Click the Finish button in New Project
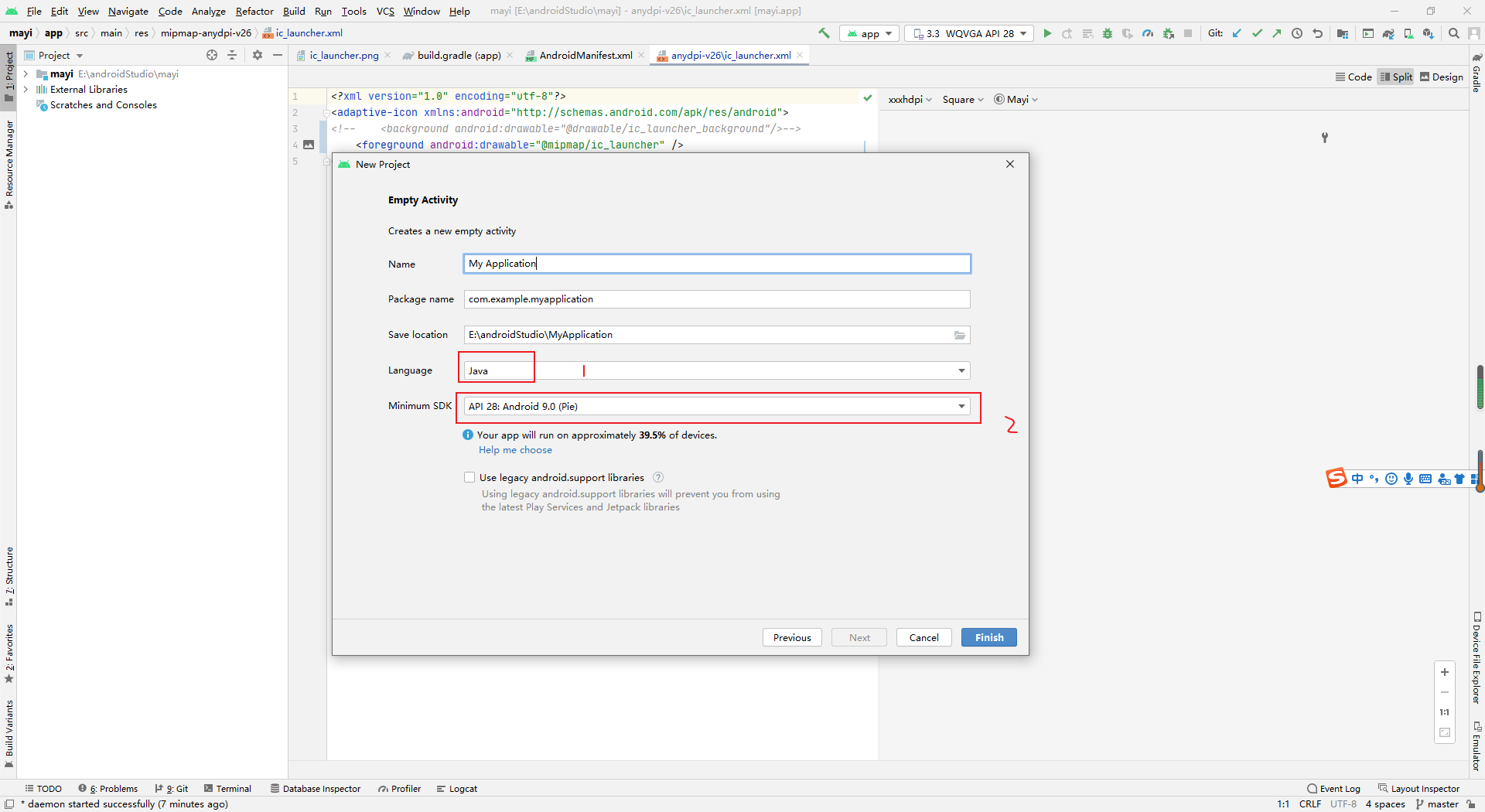 point(989,637)
